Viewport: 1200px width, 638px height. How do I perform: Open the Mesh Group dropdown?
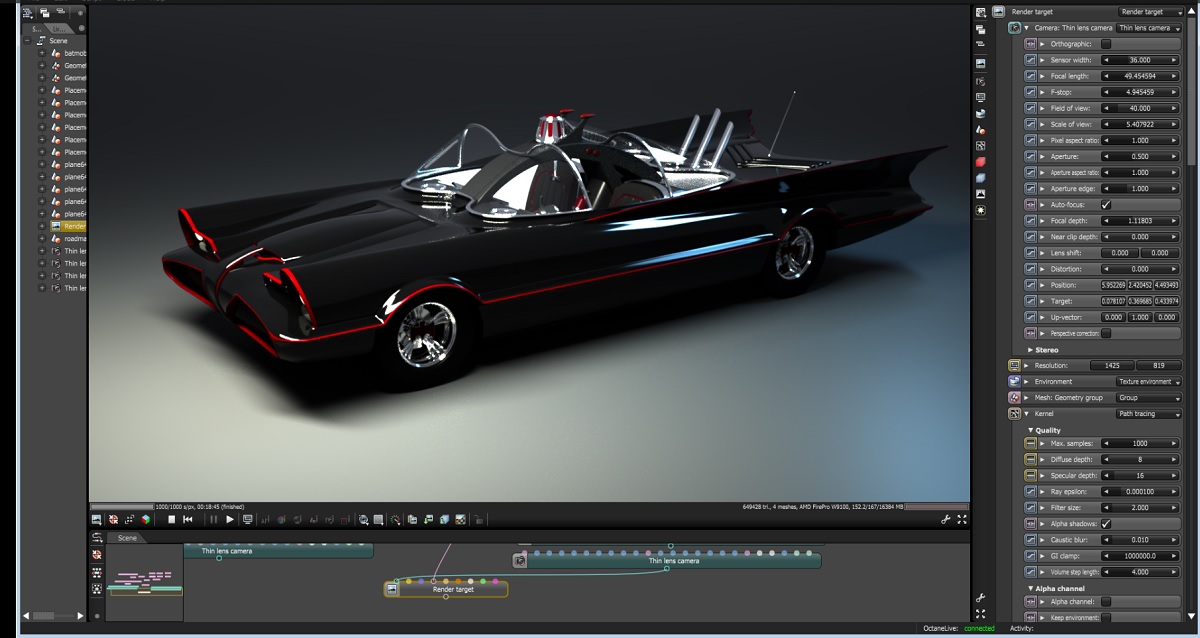coord(1149,397)
